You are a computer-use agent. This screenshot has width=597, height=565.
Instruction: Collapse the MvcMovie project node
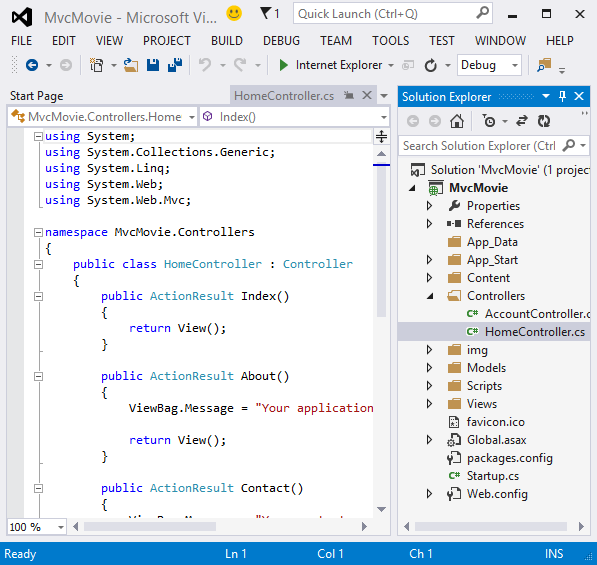(412, 188)
